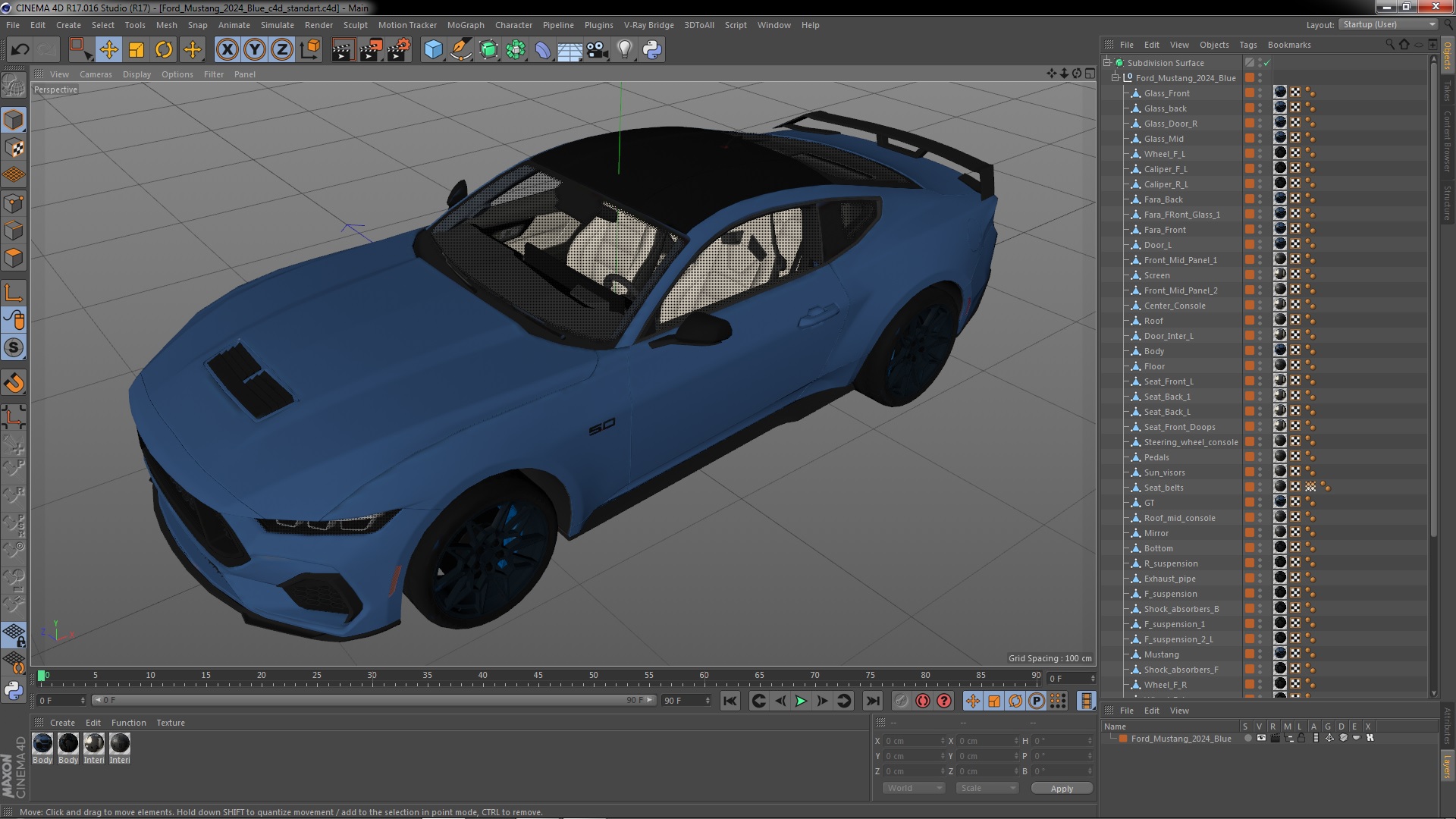
Task: Click the Python script icon in toolbar
Action: click(x=652, y=50)
